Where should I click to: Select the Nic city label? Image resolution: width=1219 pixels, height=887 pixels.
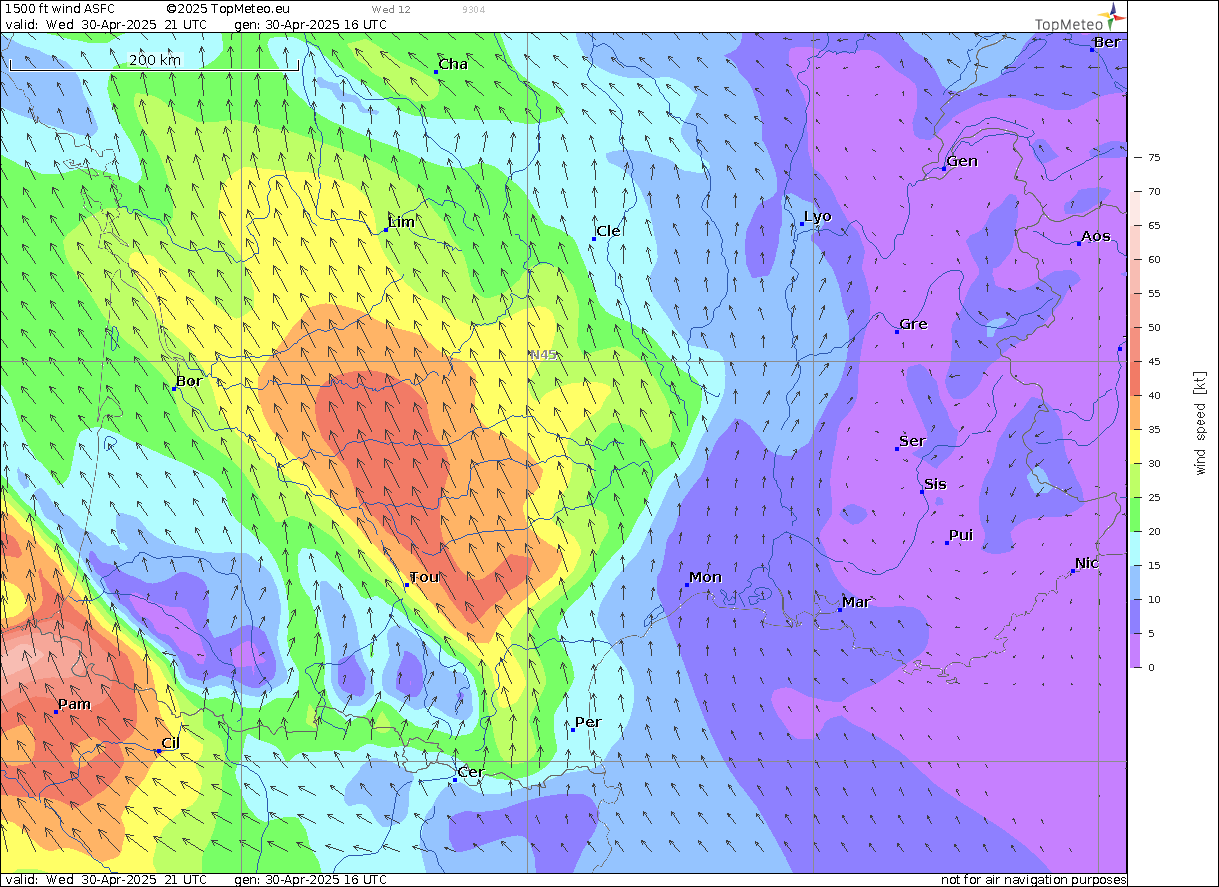coord(1087,563)
